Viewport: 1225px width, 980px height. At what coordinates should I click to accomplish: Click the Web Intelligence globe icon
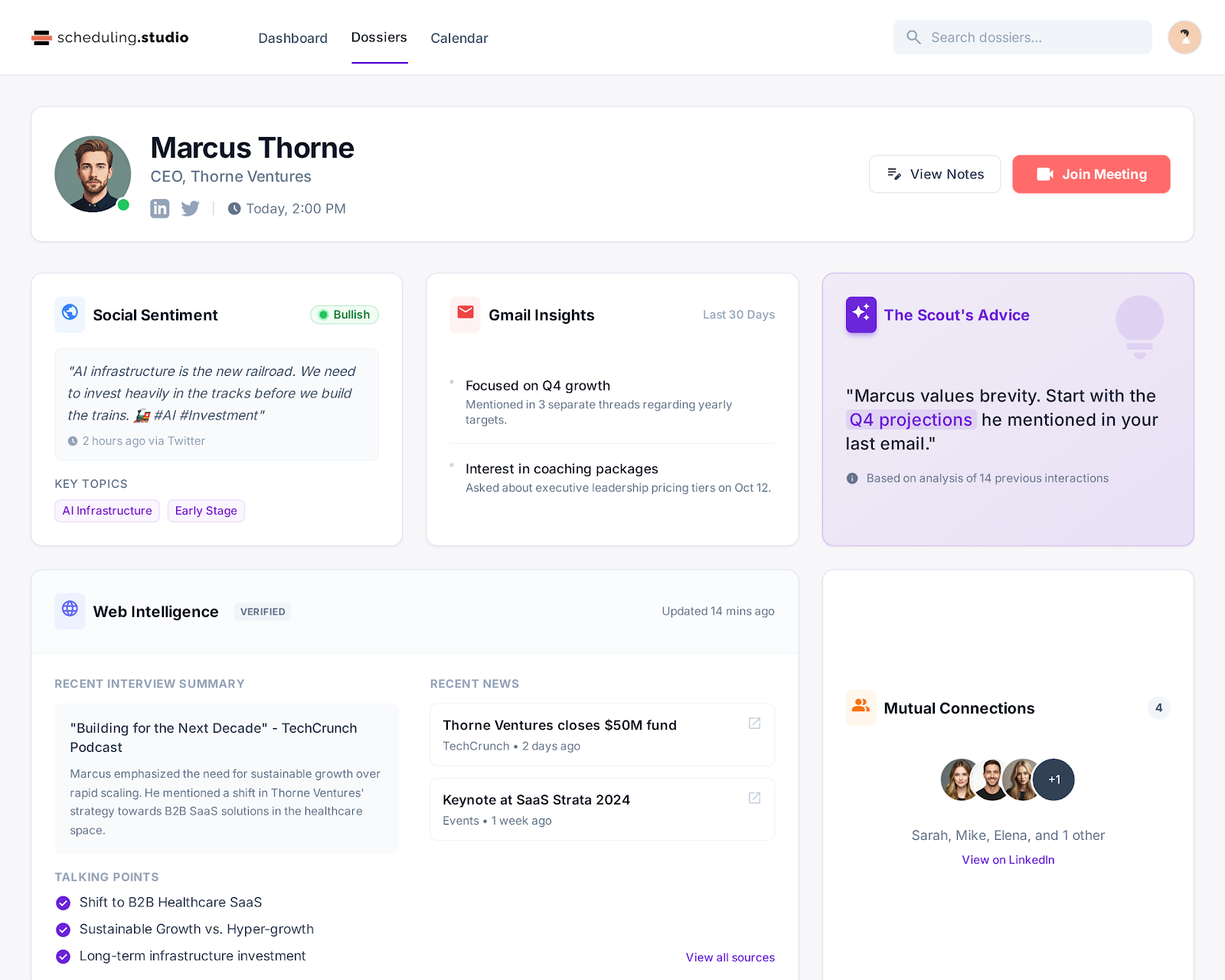(70, 609)
